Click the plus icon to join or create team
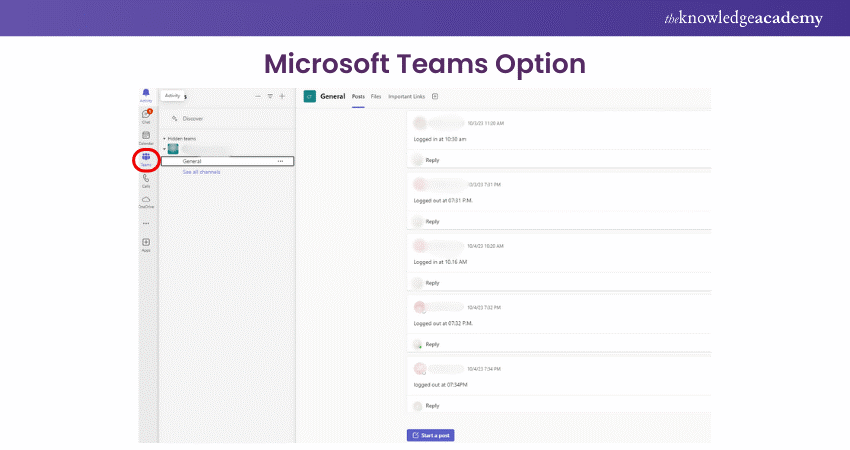The image size is (850, 450). 282,96
